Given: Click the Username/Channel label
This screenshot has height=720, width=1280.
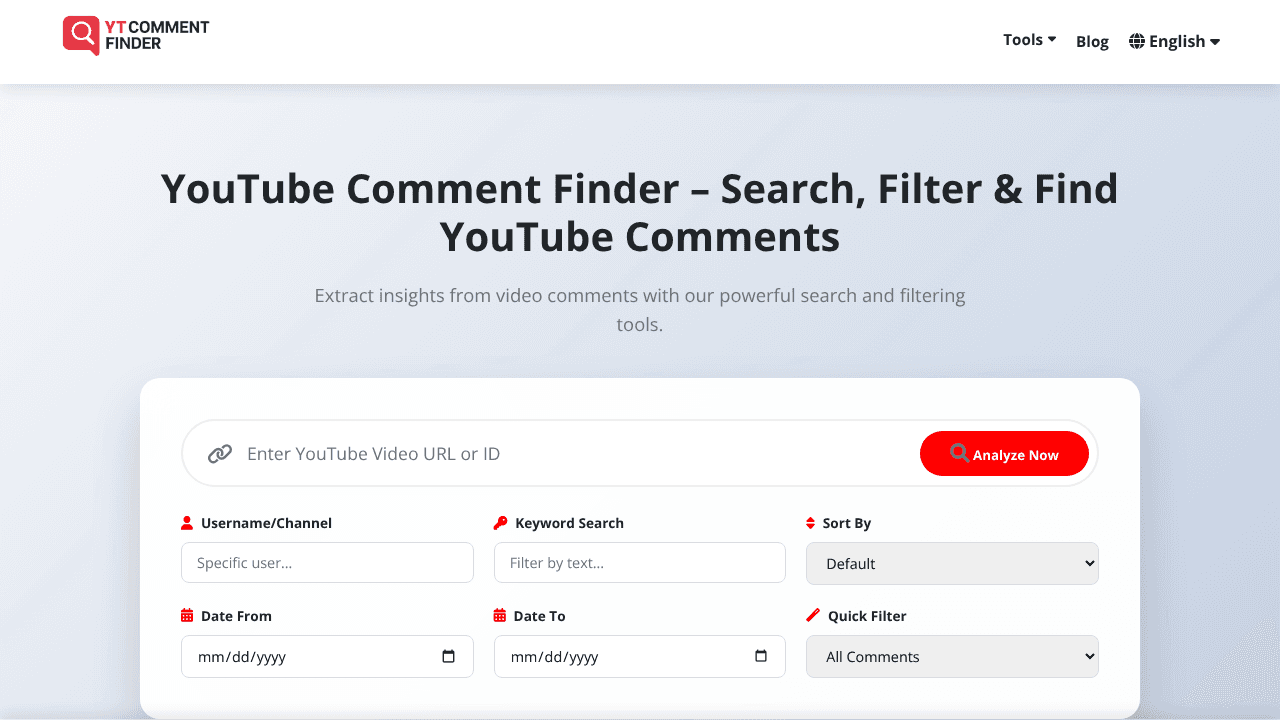Looking at the screenshot, I should pos(266,523).
